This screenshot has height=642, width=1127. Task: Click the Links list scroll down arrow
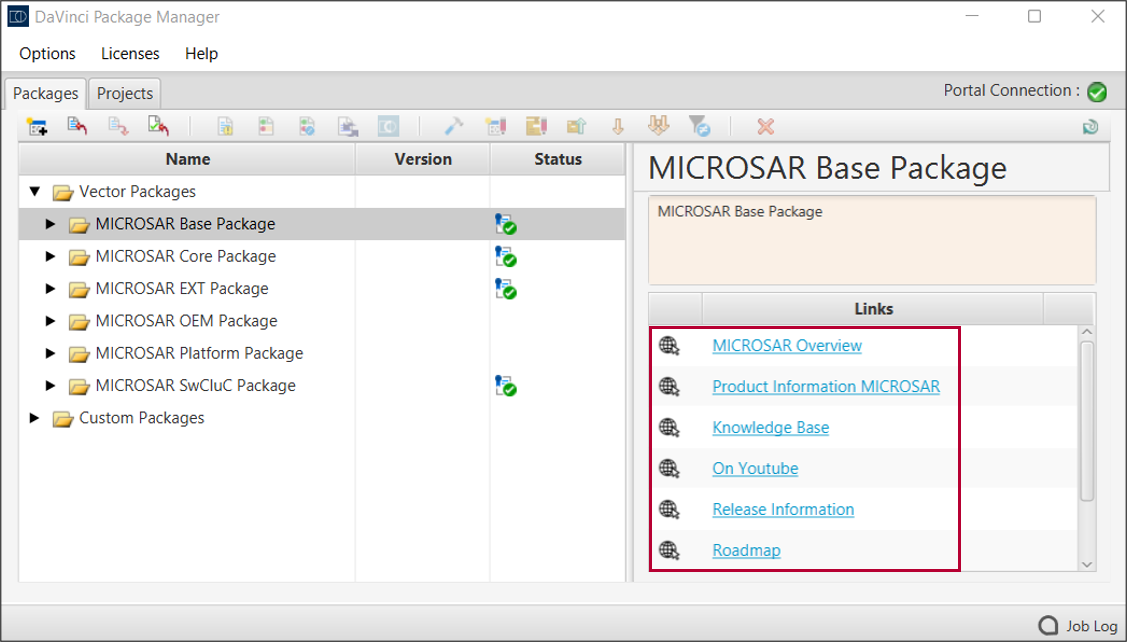click(1087, 564)
